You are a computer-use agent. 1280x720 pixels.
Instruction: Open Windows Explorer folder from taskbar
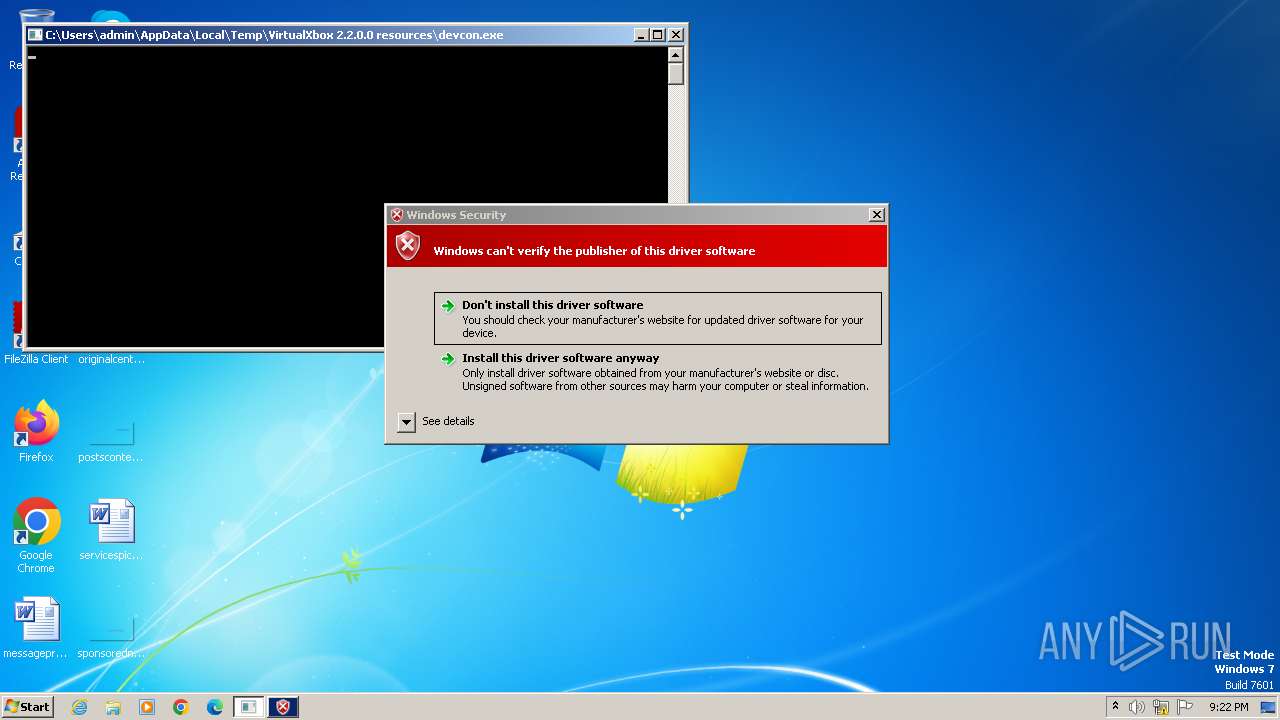113,707
